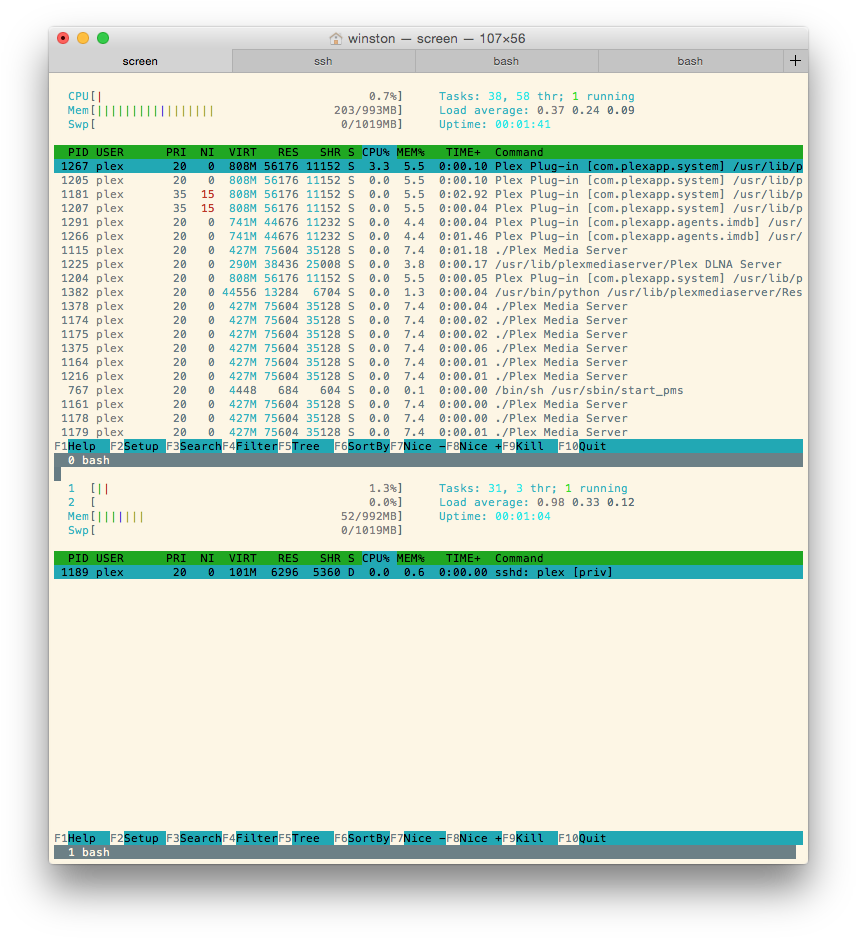Click the lower pane Mem 52/992MB meter
The image size is (856, 938).
click(235, 516)
